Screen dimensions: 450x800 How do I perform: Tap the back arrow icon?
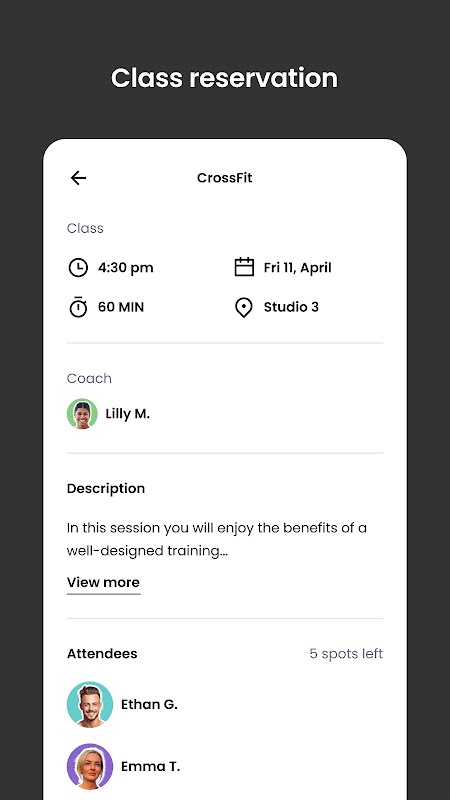pos(78,178)
